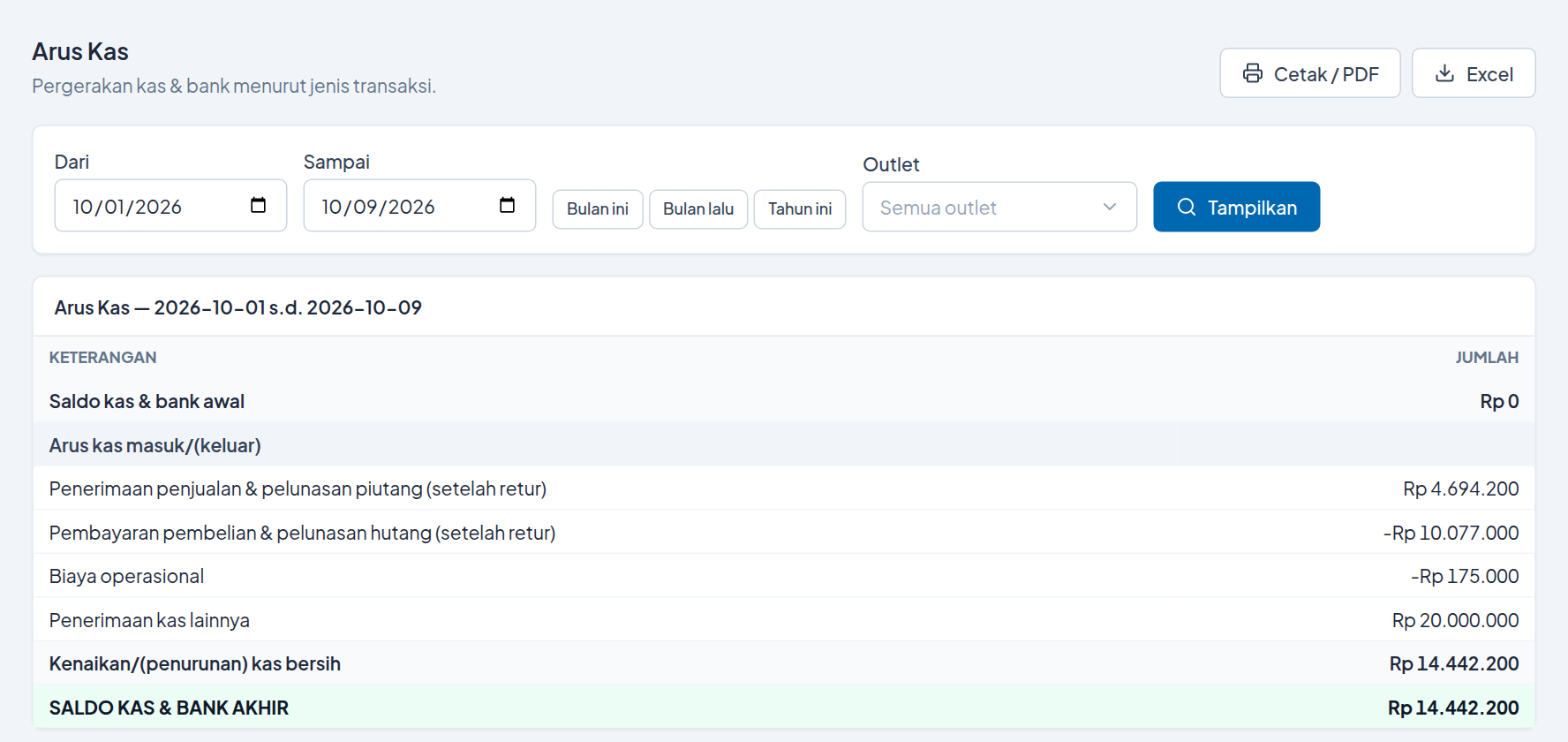1568x742 pixels.
Task: Open calendar picker in Dari field
Action: coord(258,205)
